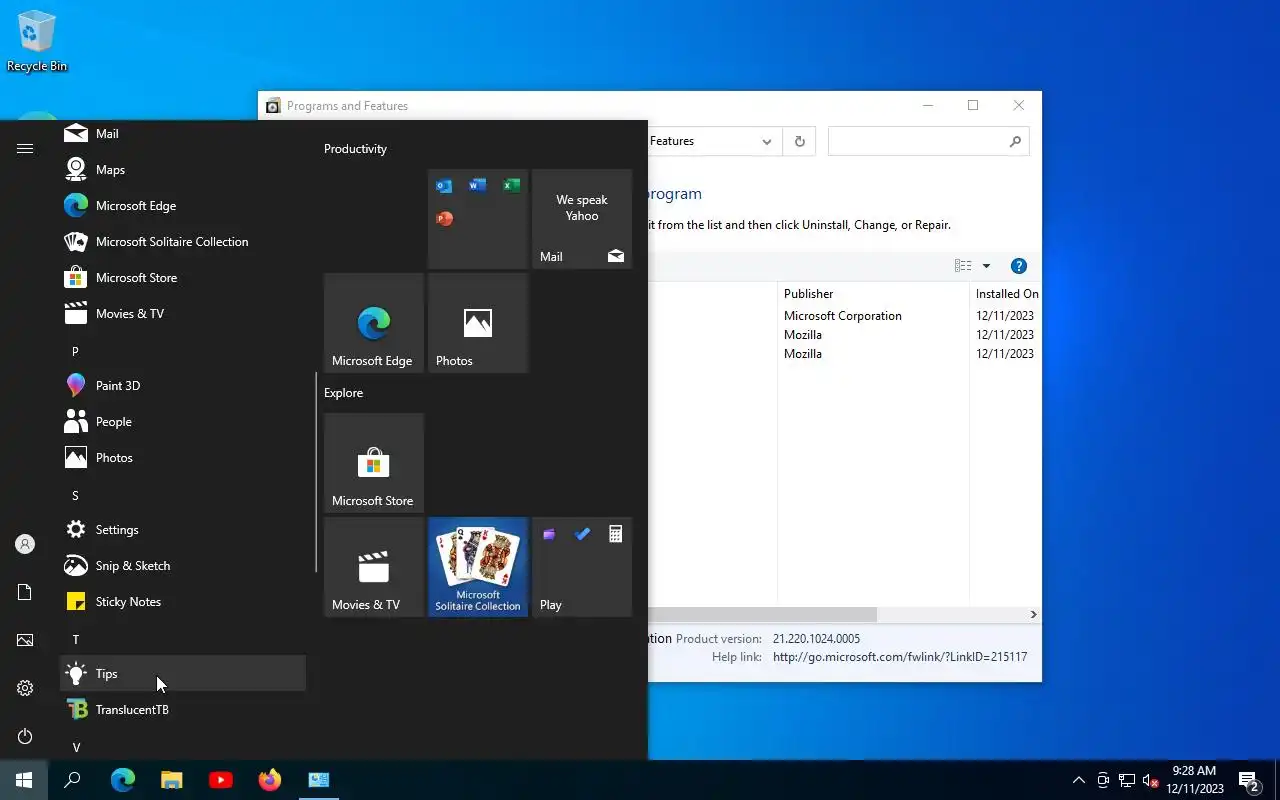Open taskbar Search
The height and width of the screenshot is (800, 1280).
[x=72, y=780]
